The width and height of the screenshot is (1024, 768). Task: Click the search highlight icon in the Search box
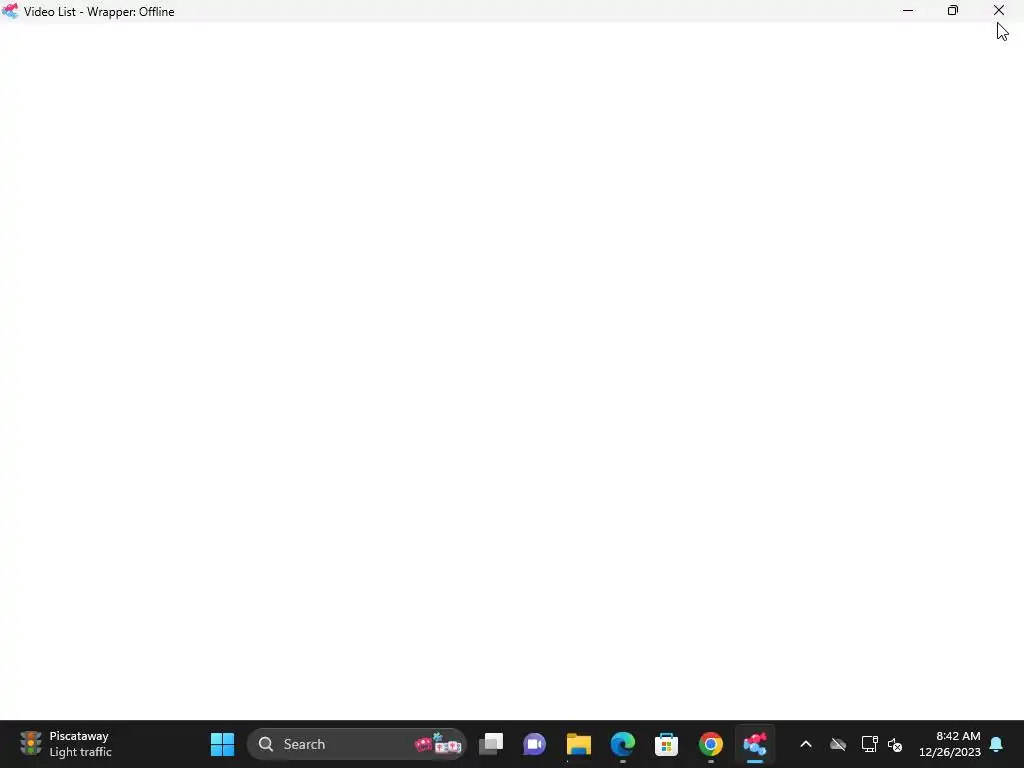[439, 743]
